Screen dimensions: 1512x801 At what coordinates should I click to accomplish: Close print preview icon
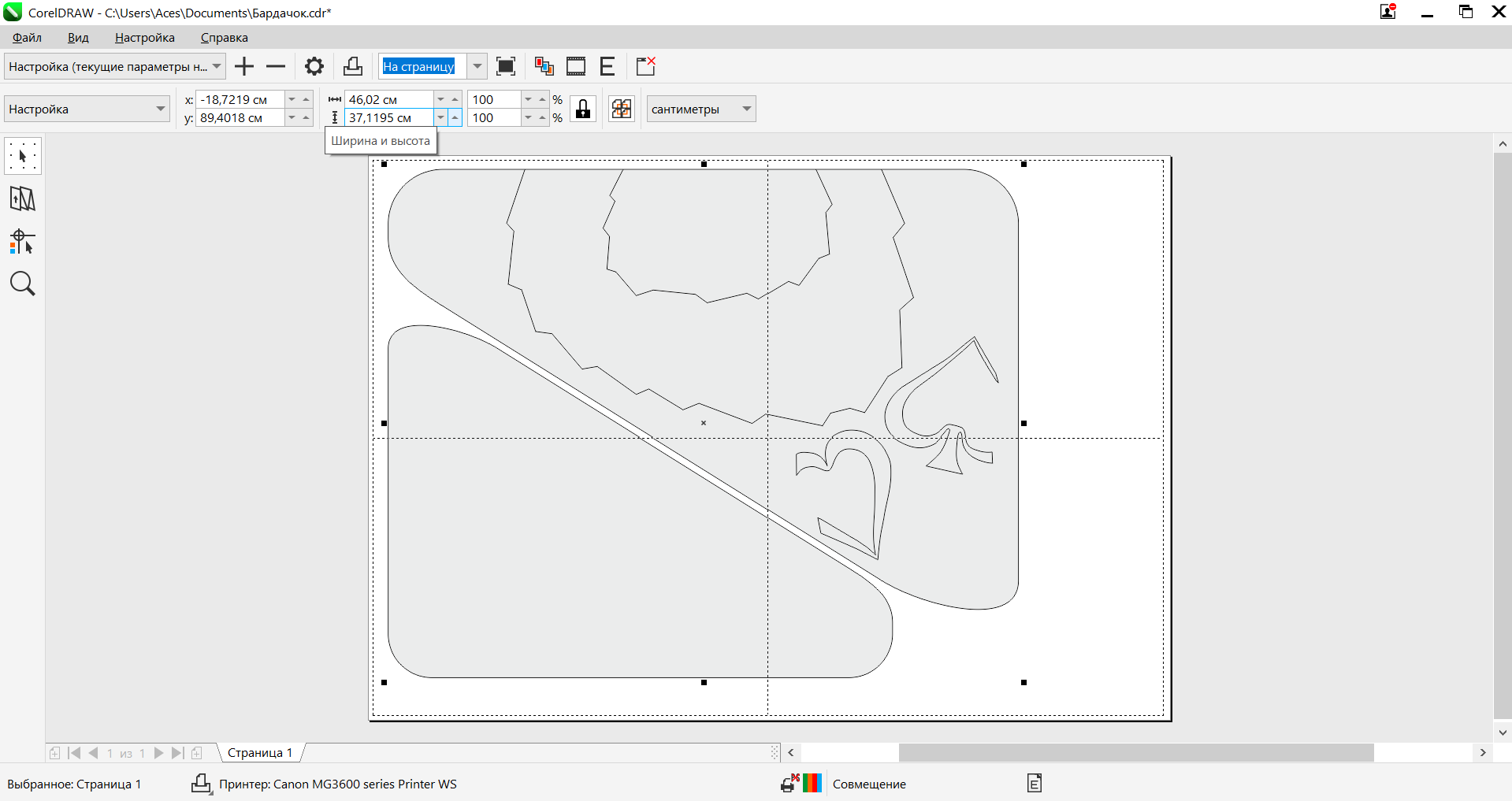(x=646, y=67)
